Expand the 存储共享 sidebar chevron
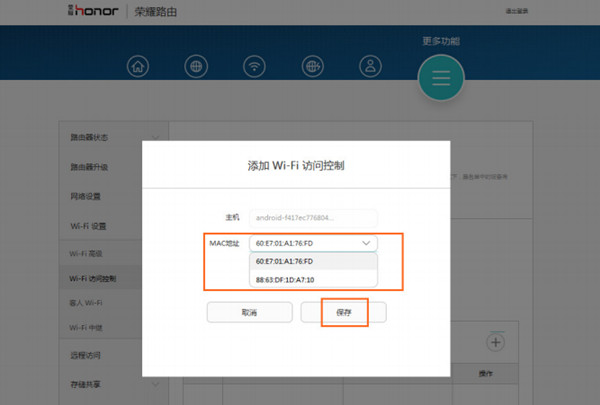Screen dimensions: 600x405 click(x=156, y=384)
